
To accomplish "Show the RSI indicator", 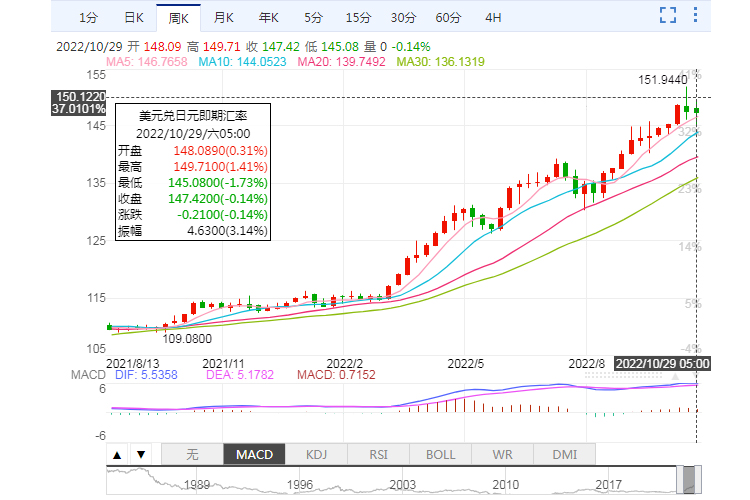I will point(378,455).
